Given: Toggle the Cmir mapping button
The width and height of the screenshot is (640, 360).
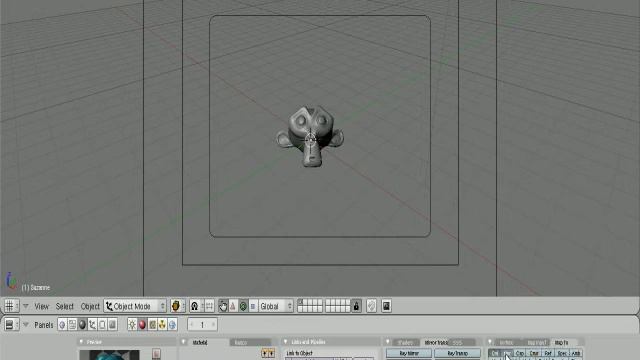Looking at the screenshot, I should click(534, 353).
